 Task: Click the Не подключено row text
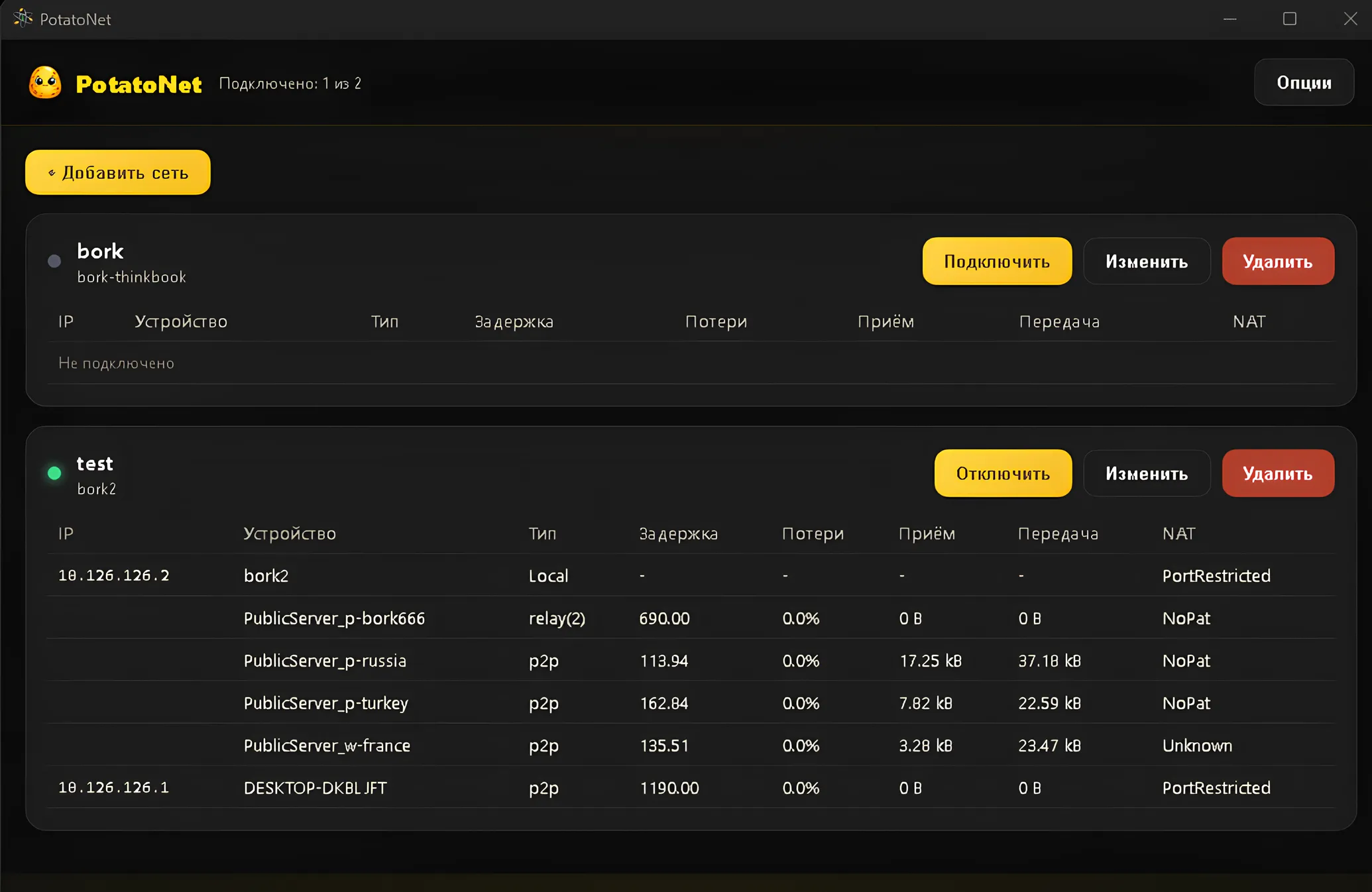coord(116,363)
